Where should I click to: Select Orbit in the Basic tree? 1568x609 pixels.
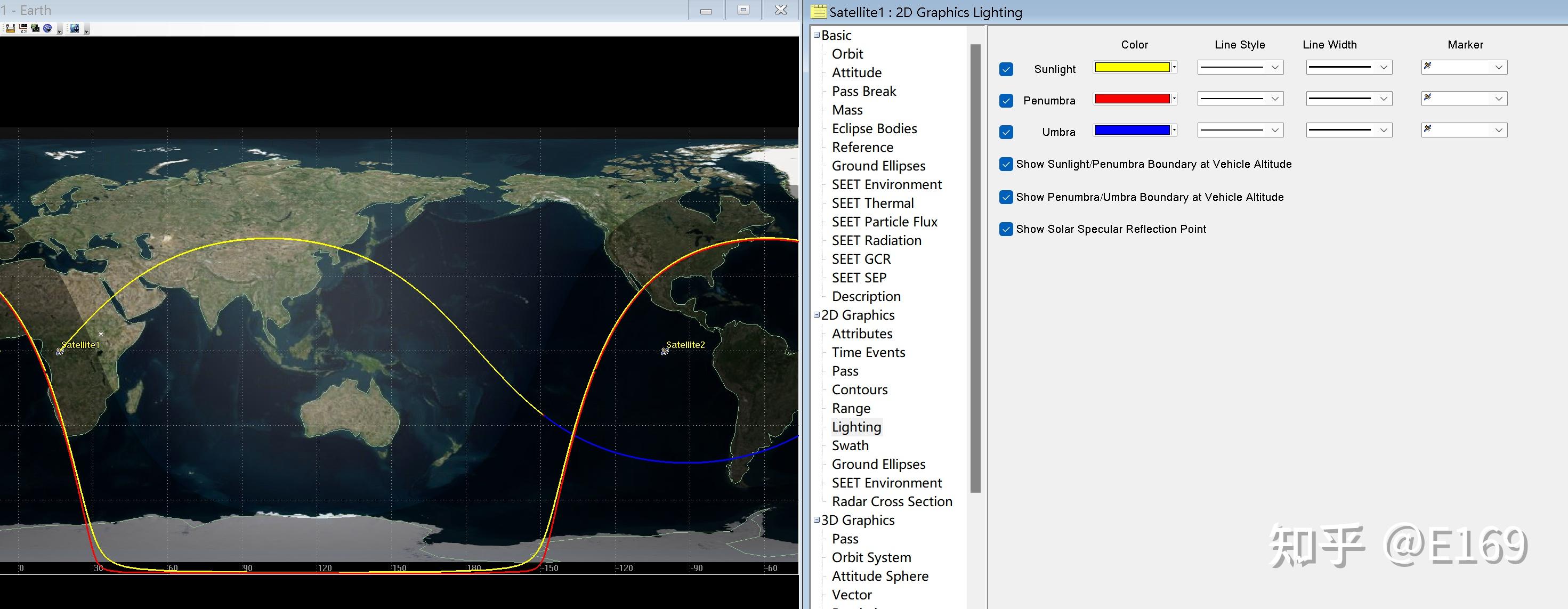click(x=847, y=54)
